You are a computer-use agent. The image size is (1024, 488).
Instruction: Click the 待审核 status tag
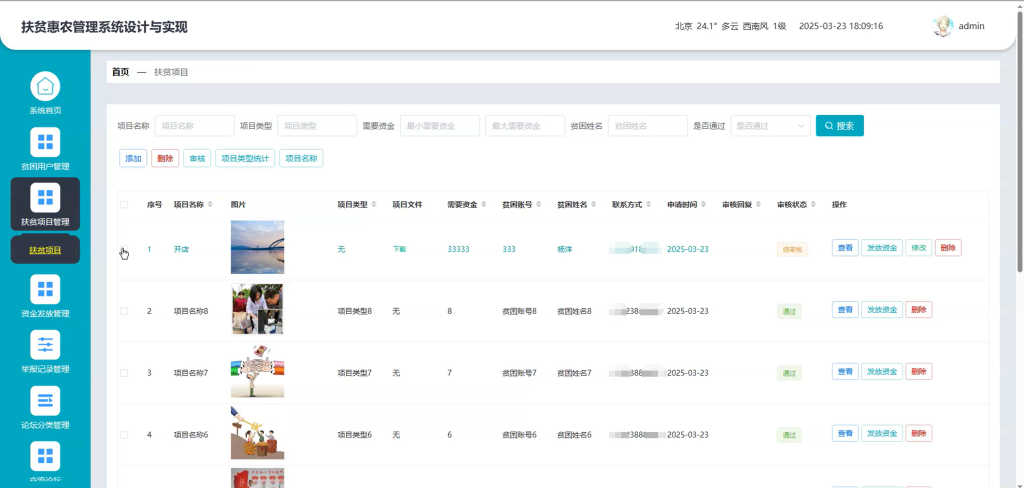[792, 249]
